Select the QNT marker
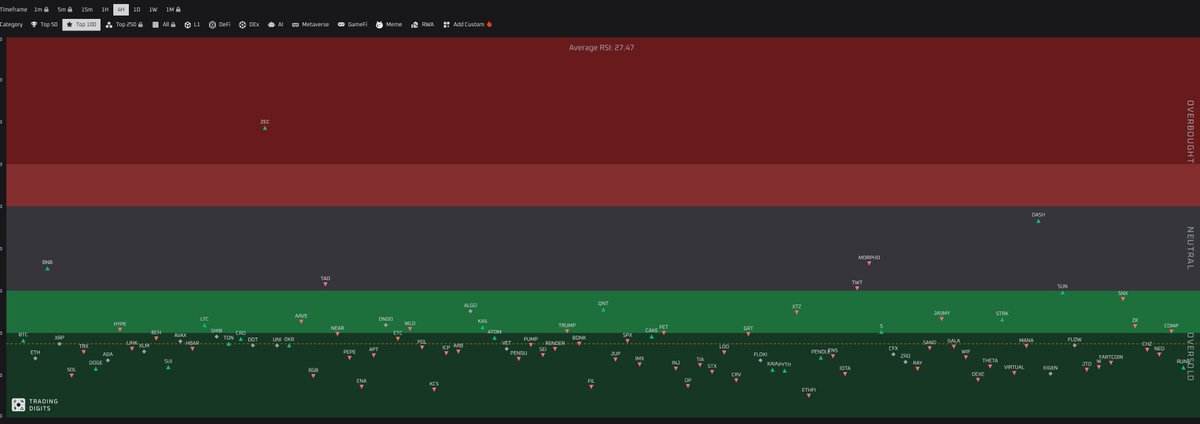The width and height of the screenshot is (1200, 424). pos(603,309)
